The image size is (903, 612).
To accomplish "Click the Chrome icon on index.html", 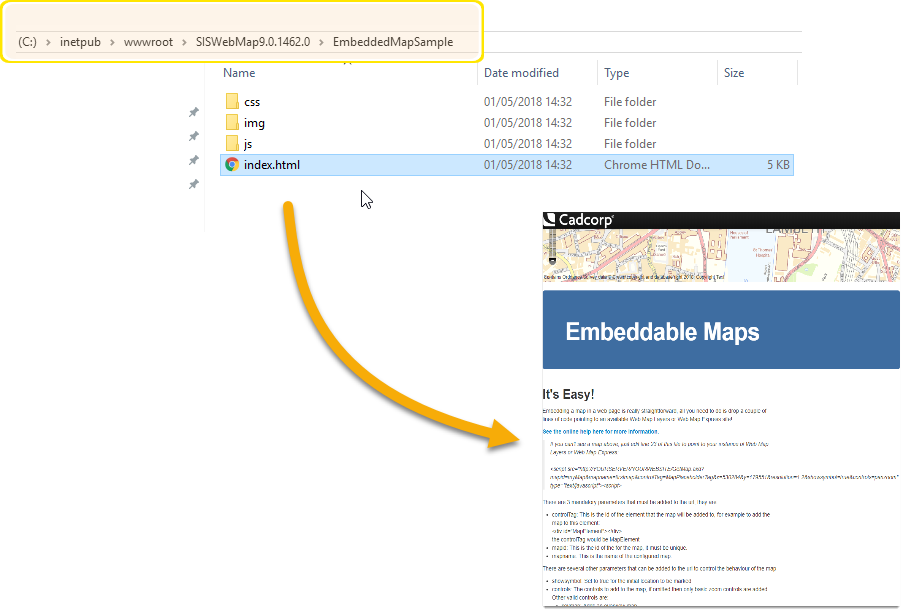I will [x=232, y=164].
